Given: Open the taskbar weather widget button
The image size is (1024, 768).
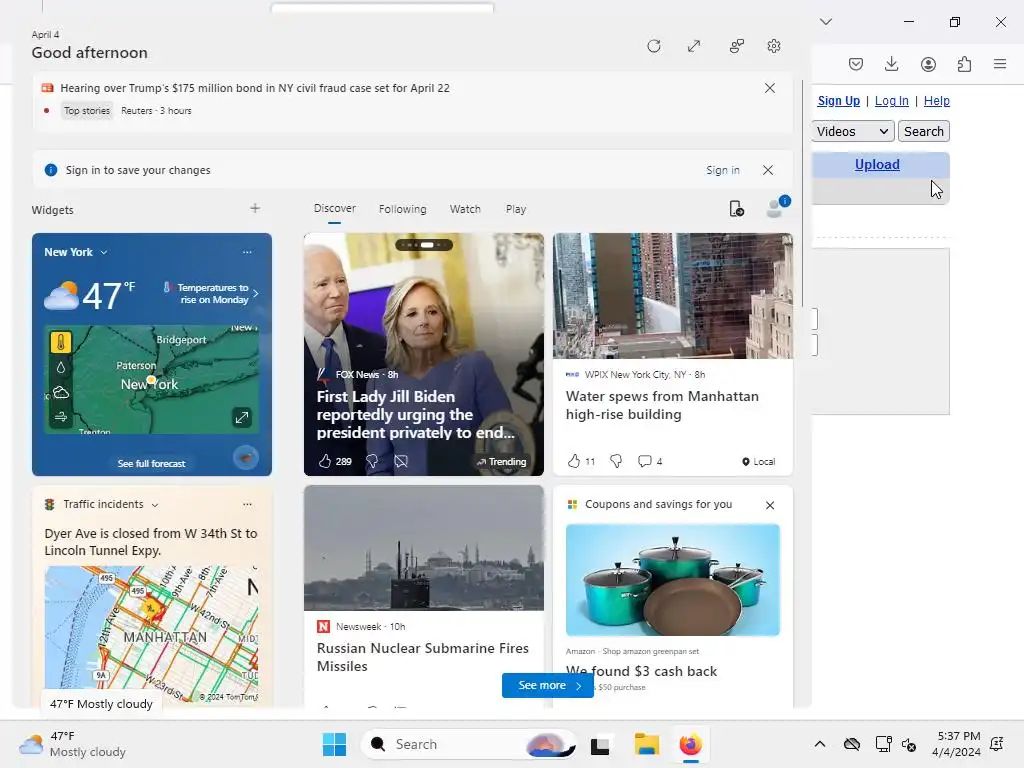Looking at the screenshot, I should [x=73, y=744].
